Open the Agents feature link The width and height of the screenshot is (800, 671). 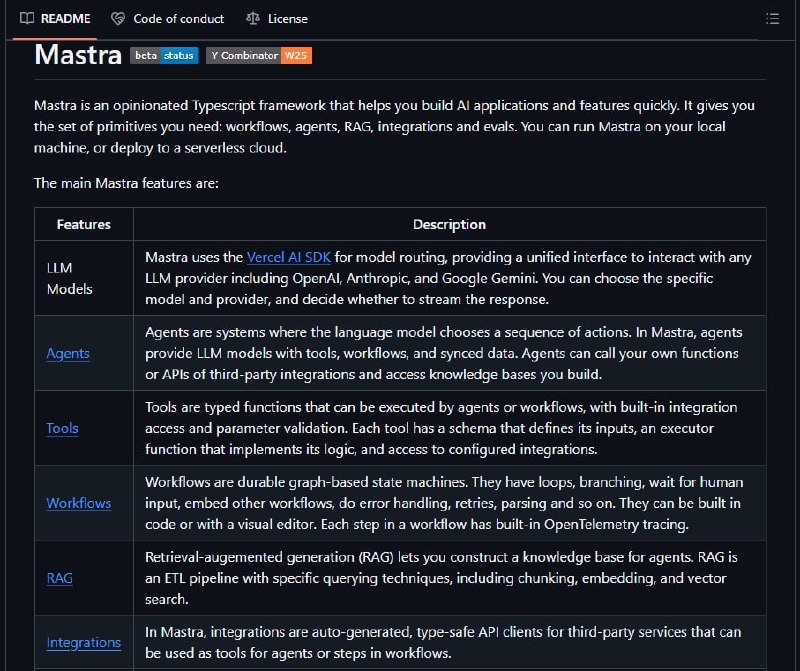pos(68,353)
